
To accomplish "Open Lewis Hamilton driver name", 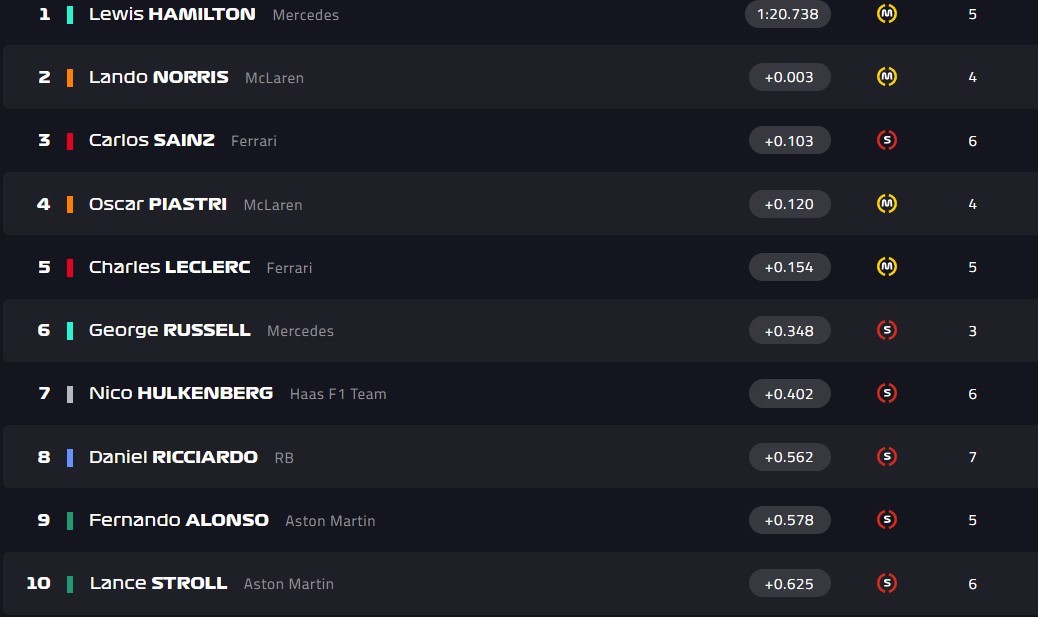I will (x=172, y=14).
